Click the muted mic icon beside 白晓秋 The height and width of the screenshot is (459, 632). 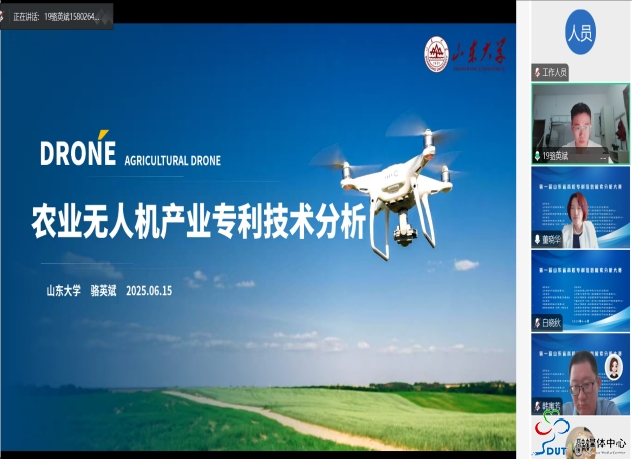pyautogui.click(x=537, y=322)
